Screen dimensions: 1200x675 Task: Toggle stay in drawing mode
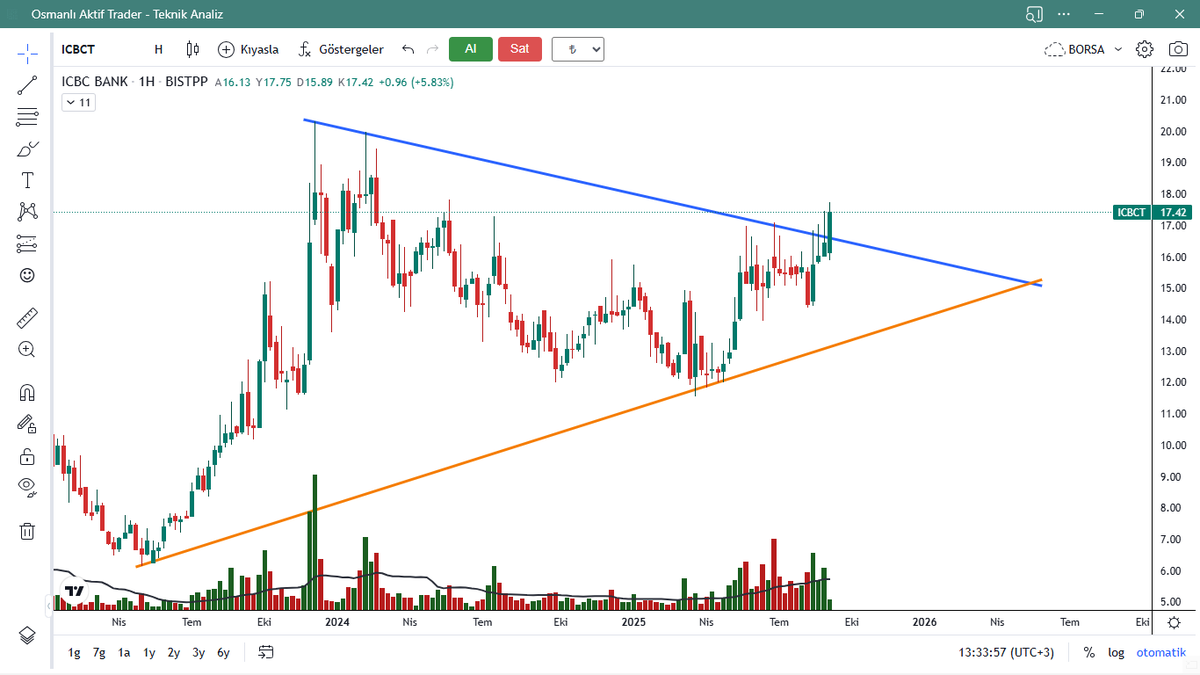[27, 424]
